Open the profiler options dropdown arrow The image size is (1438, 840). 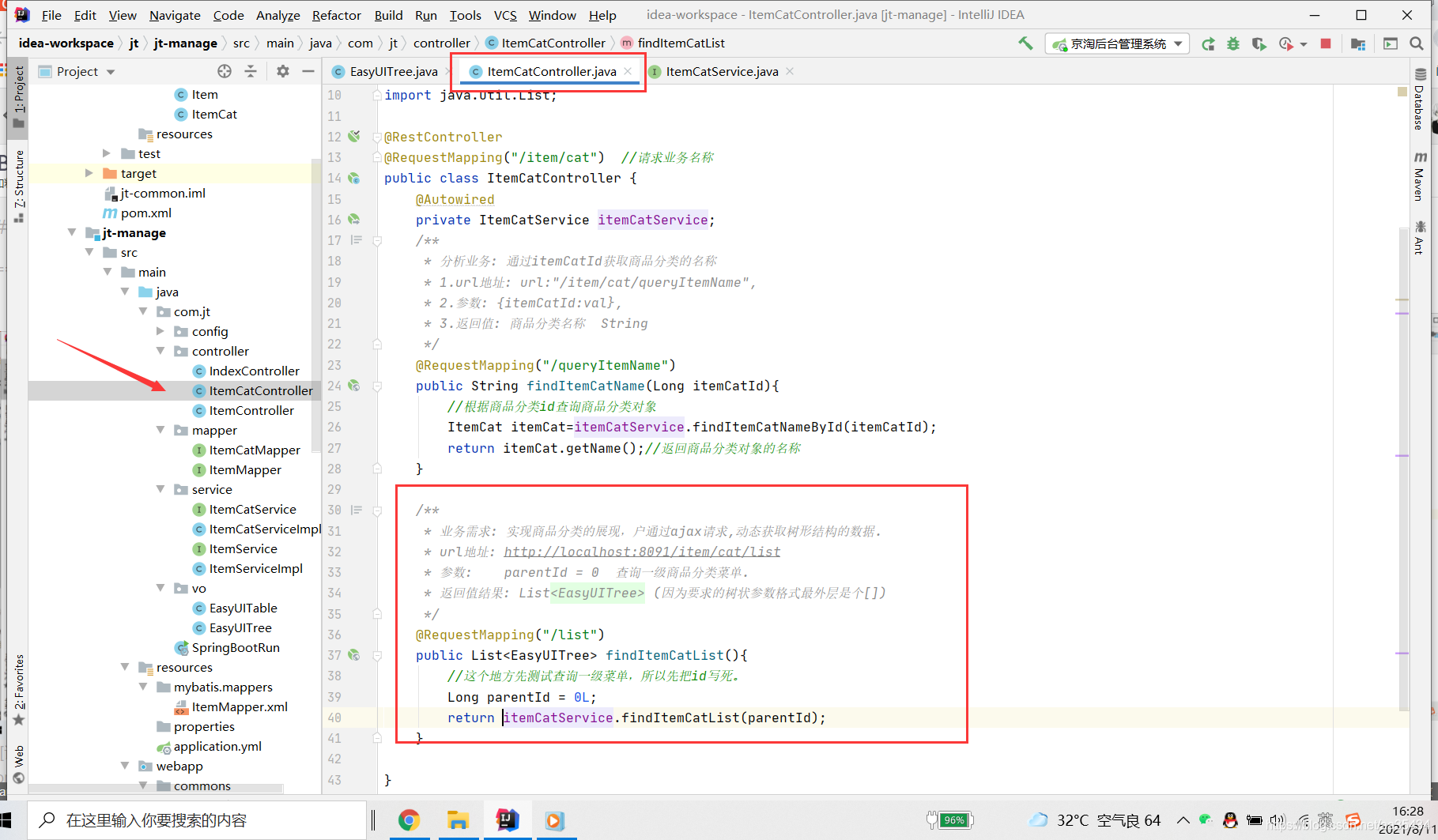tap(1304, 44)
